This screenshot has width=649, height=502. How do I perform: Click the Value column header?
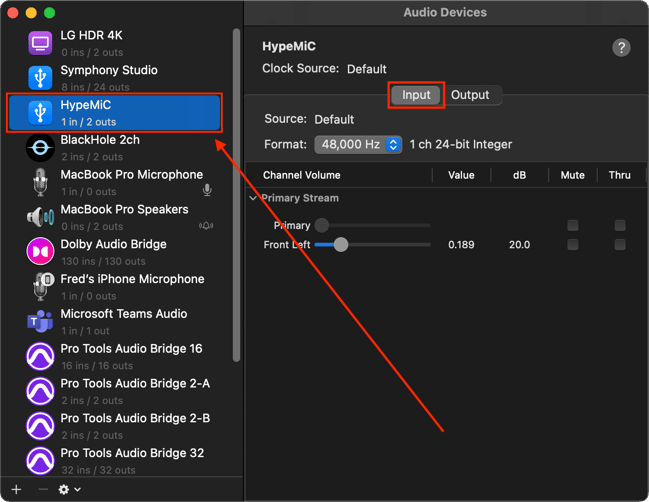click(461, 175)
